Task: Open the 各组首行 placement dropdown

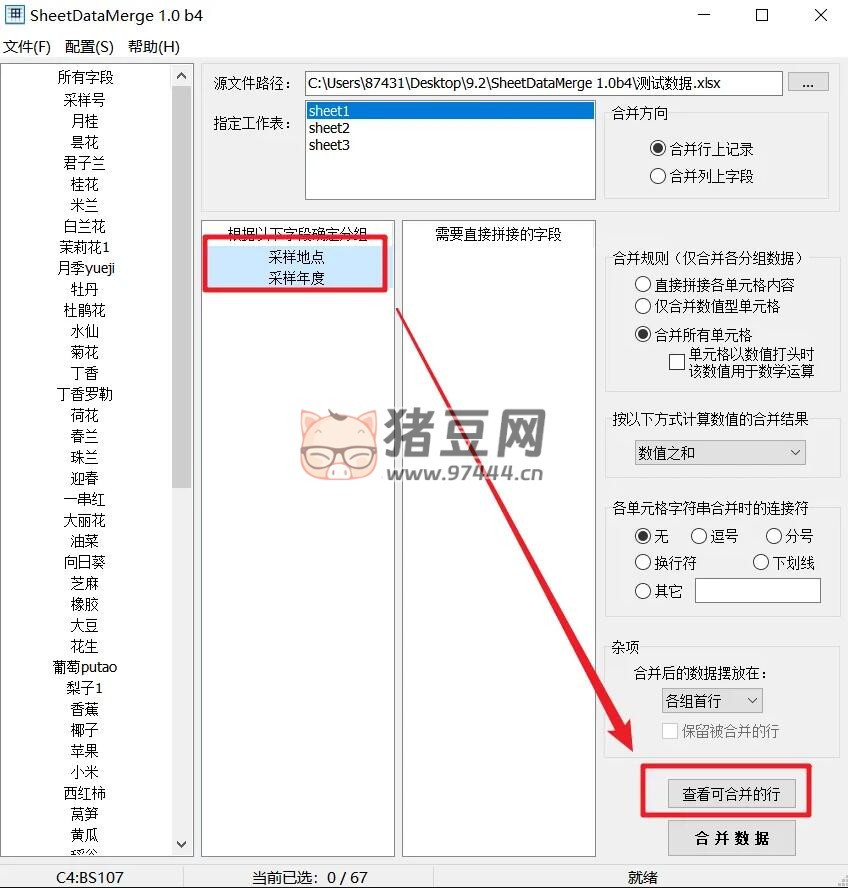Action: (x=712, y=701)
